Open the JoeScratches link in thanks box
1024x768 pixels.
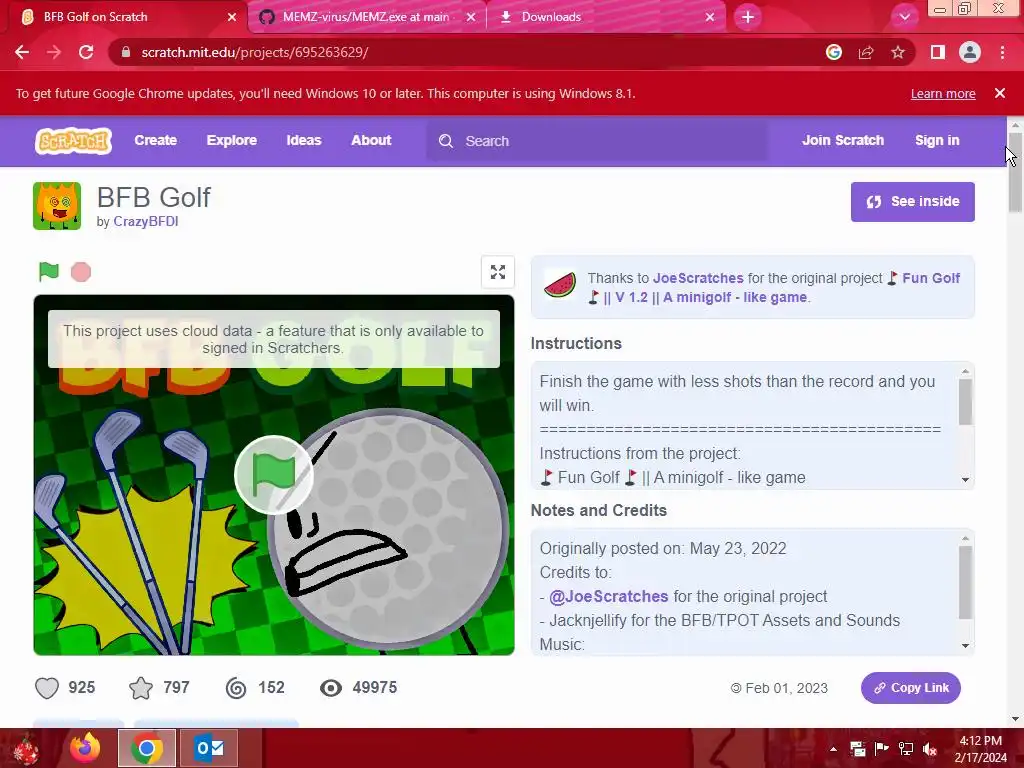(x=698, y=278)
